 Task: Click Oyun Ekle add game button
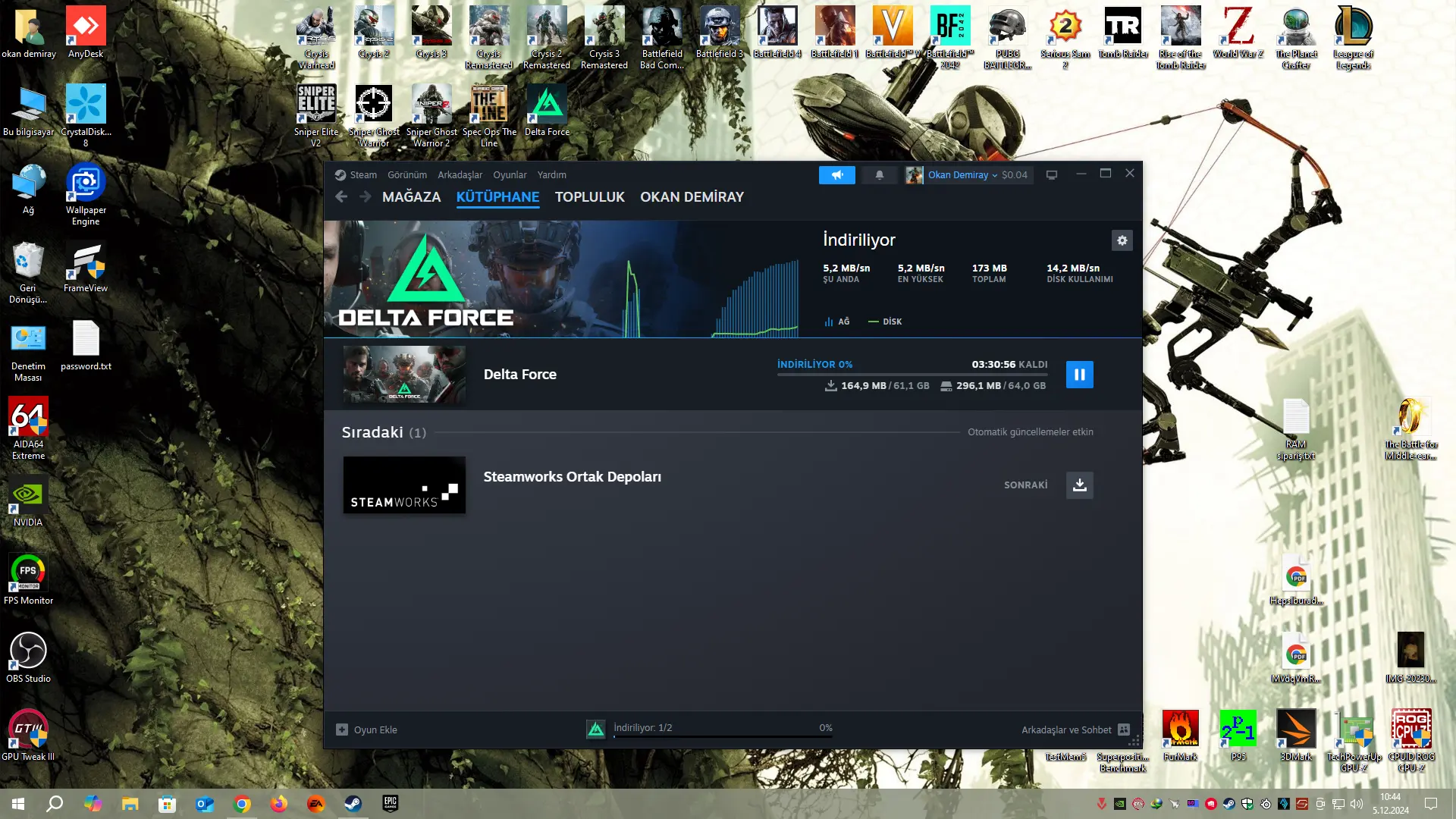[367, 730]
